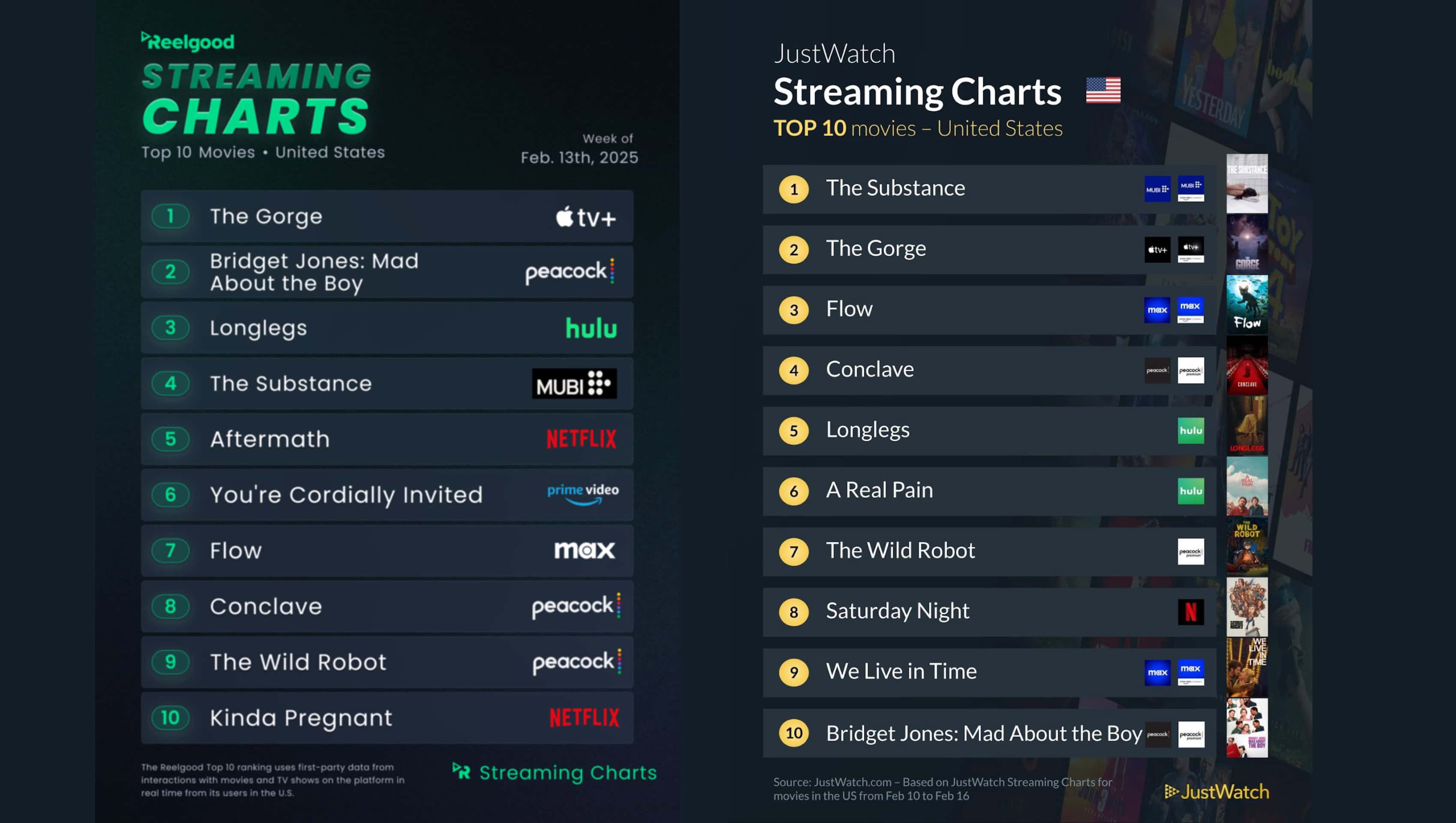This screenshot has height=823, width=1456.
Task: Click the Kinda Pregnant title in Reelgood's list
Action: click(301, 718)
